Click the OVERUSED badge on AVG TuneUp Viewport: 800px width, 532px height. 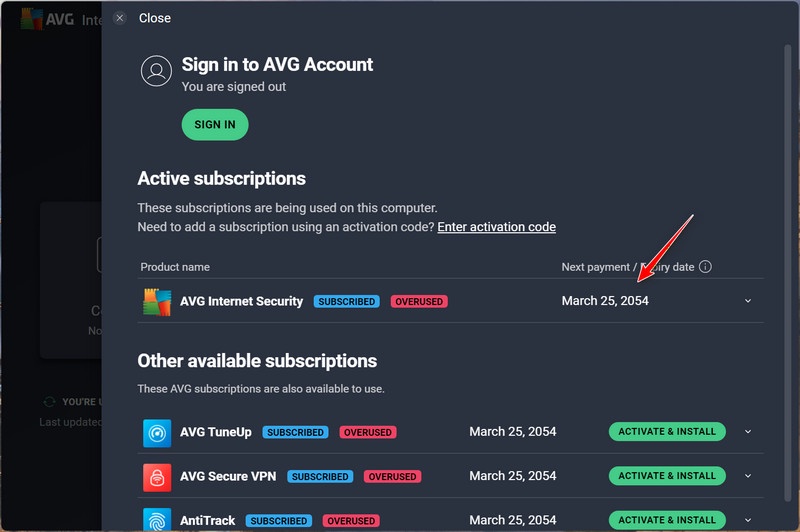[368, 432]
